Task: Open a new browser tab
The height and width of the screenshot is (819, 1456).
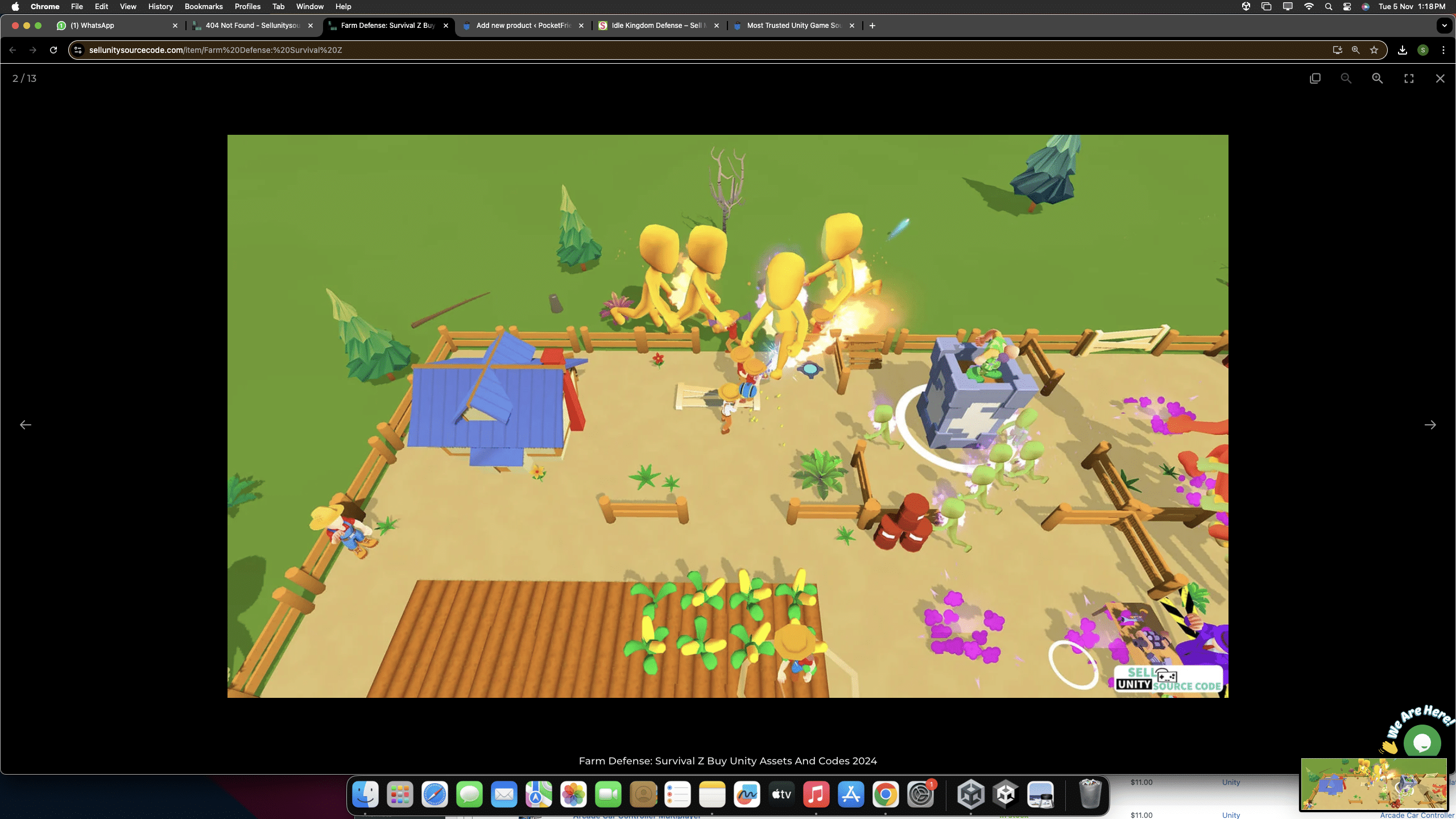Action: tap(872, 26)
